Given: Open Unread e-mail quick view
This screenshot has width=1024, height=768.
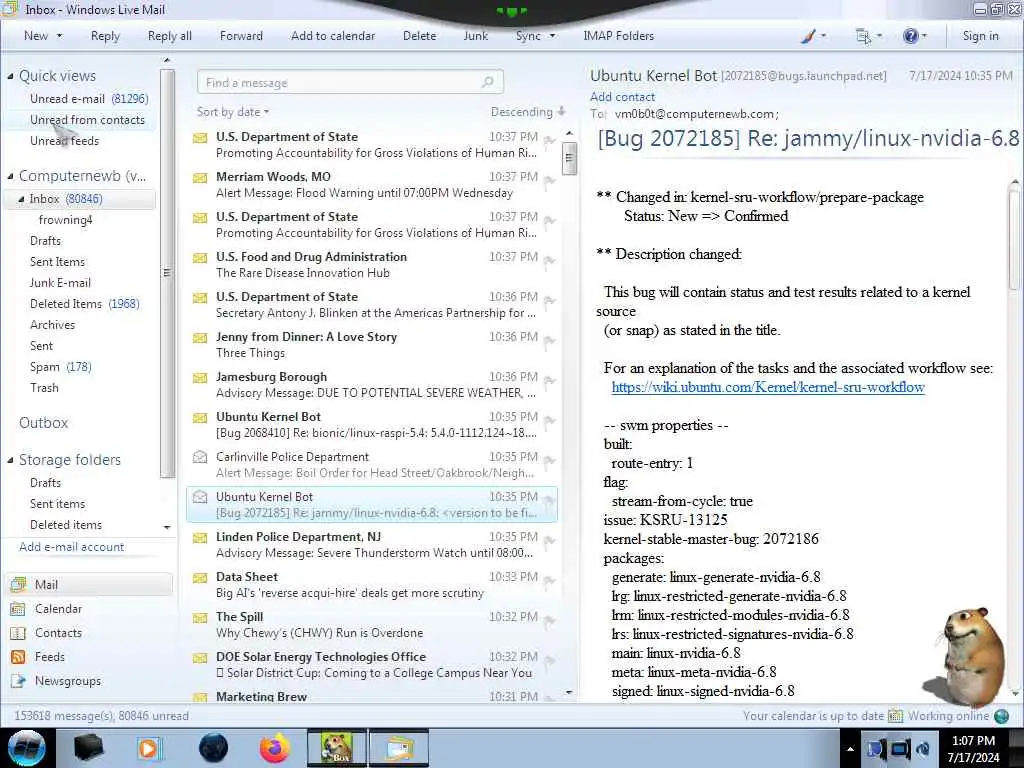Looking at the screenshot, I should click(89, 99).
